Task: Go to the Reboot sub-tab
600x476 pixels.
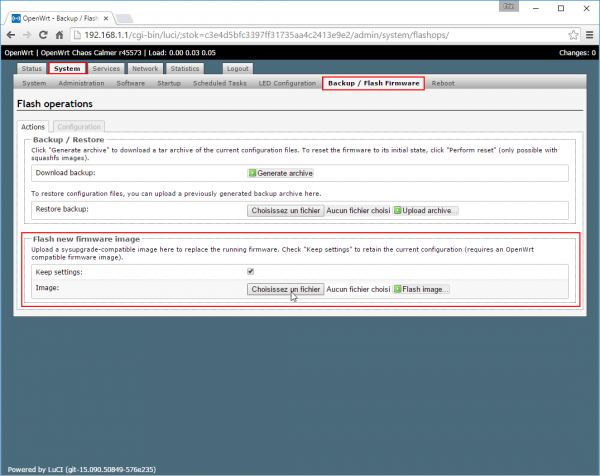Action: tap(442, 83)
